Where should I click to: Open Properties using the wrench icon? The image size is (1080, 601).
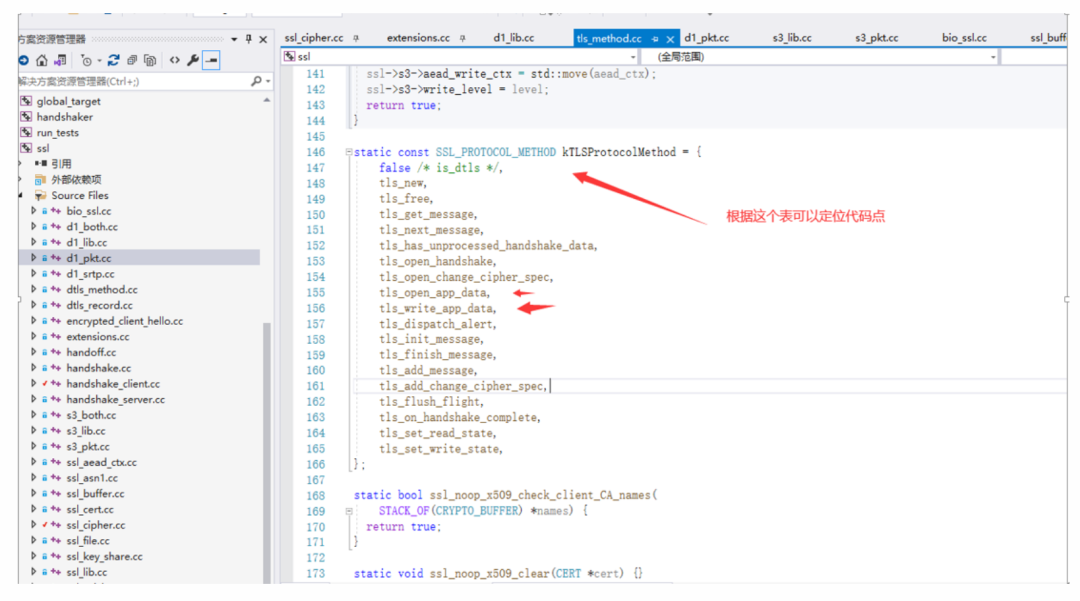tap(193, 59)
